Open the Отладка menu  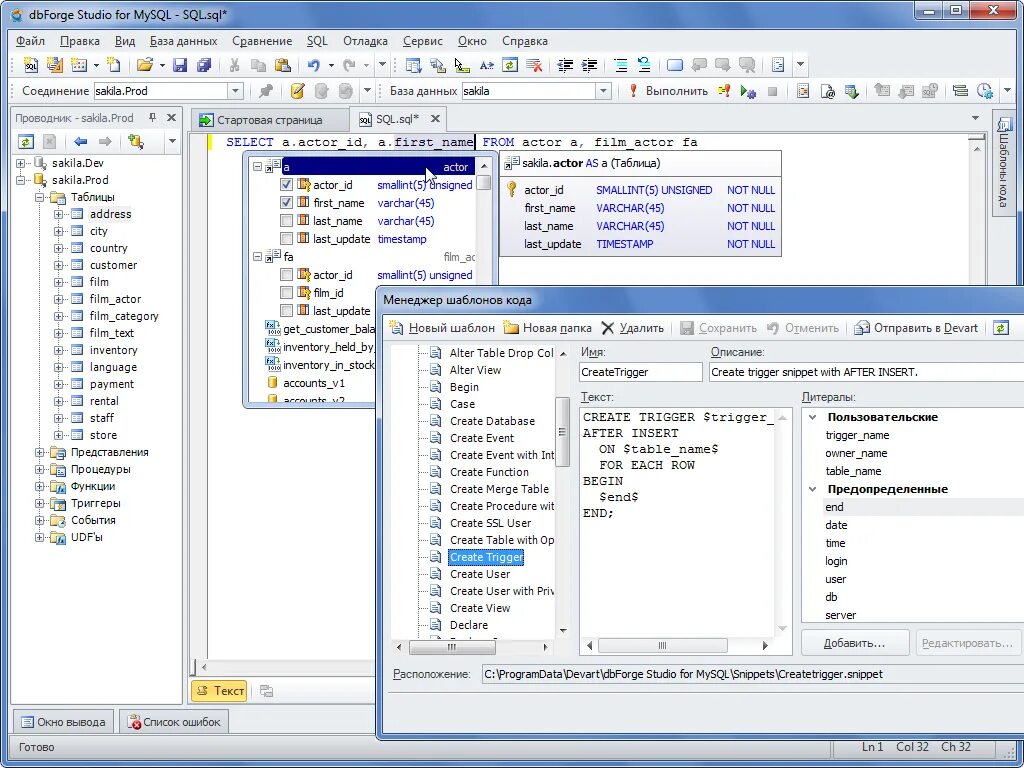365,40
